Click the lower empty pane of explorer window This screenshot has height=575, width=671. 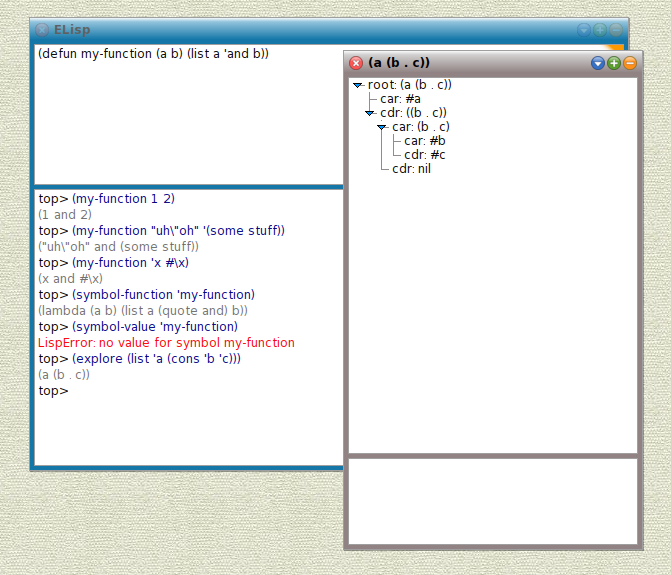pos(492,500)
